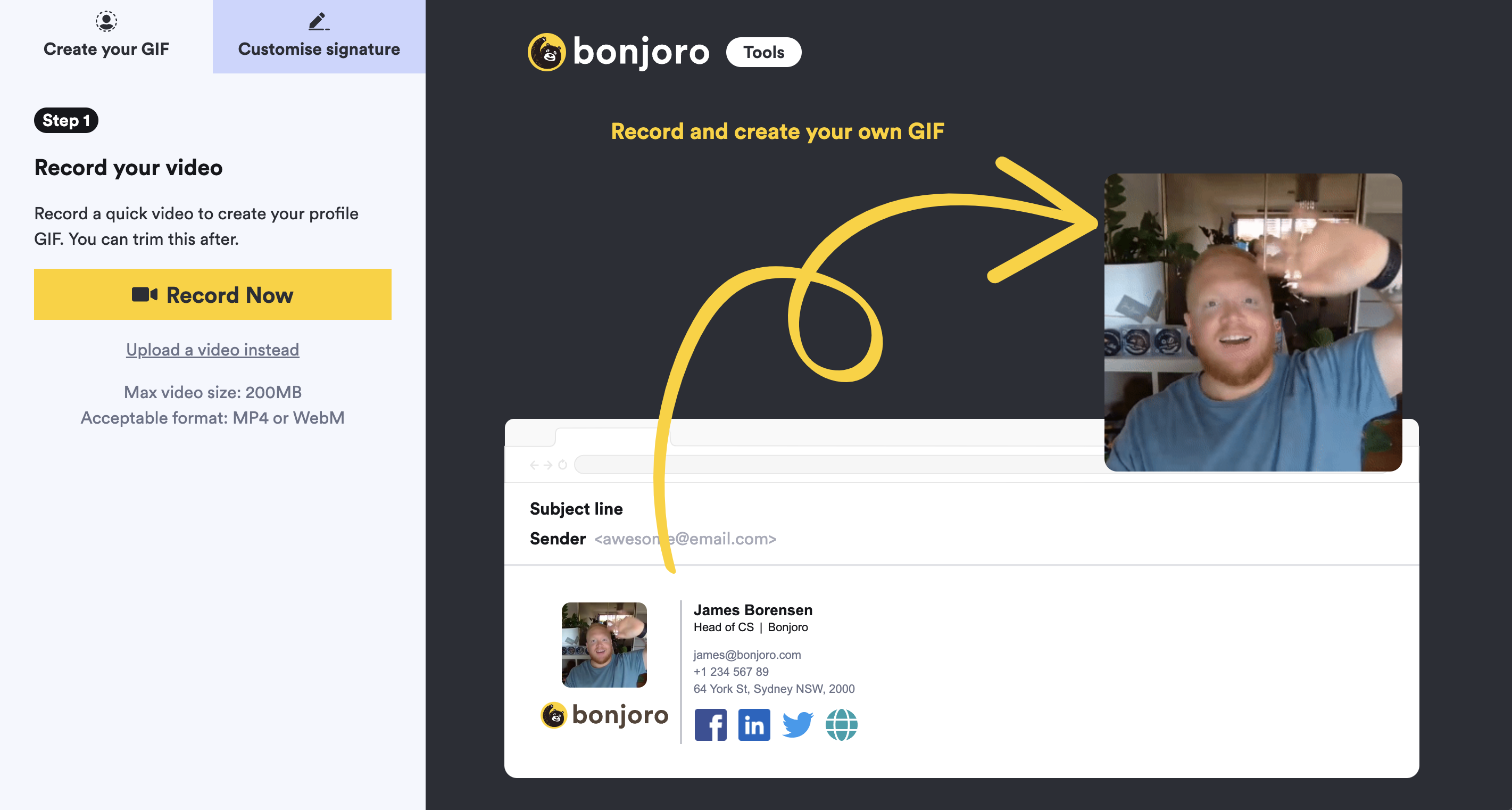Screen dimensions: 1512x810
Task: Click the Record and create your own GIF heading
Action: pos(778,131)
